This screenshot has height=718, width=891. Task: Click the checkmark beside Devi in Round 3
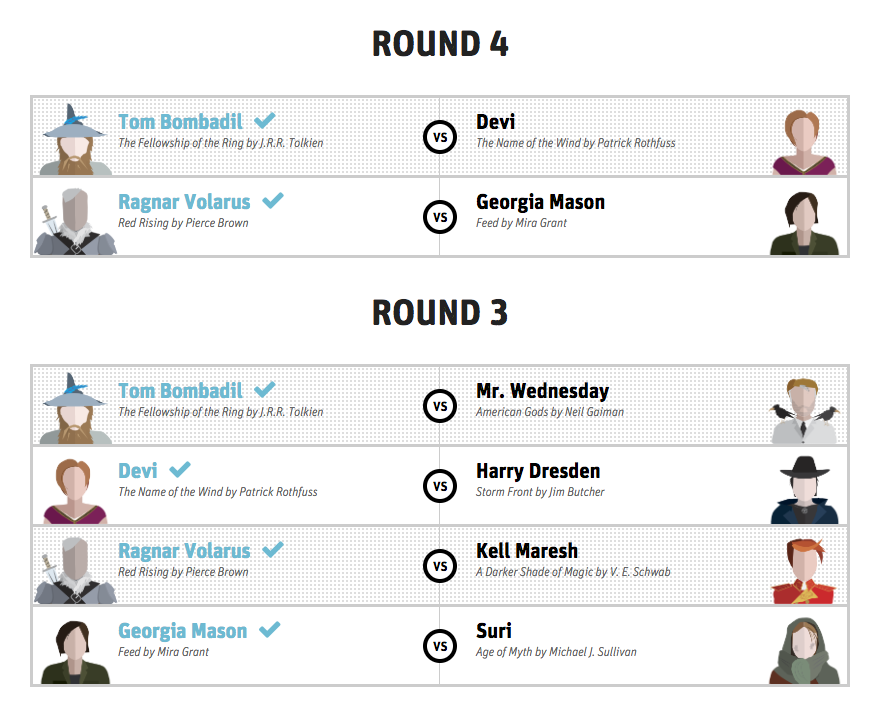coord(180,469)
